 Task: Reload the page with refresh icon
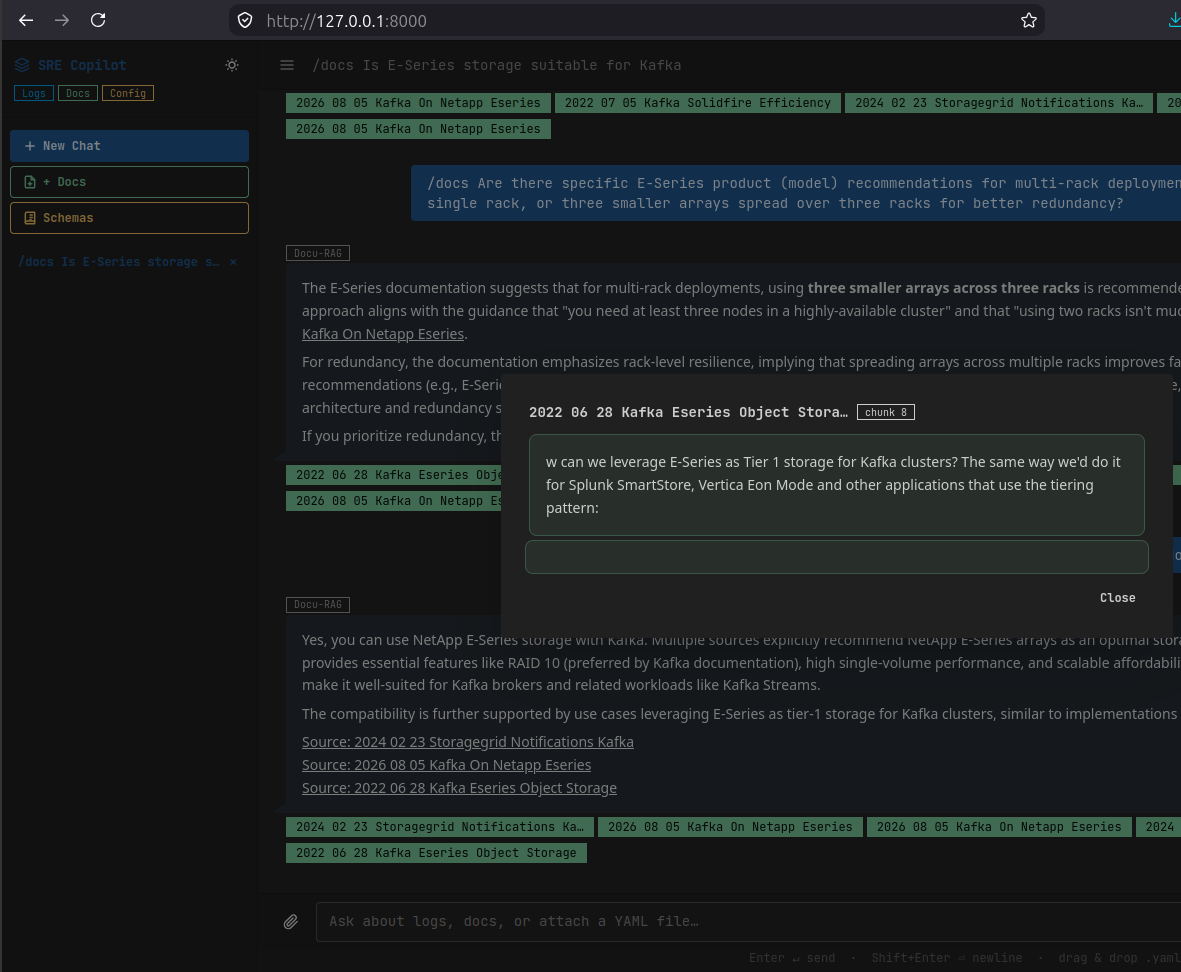tap(98, 20)
